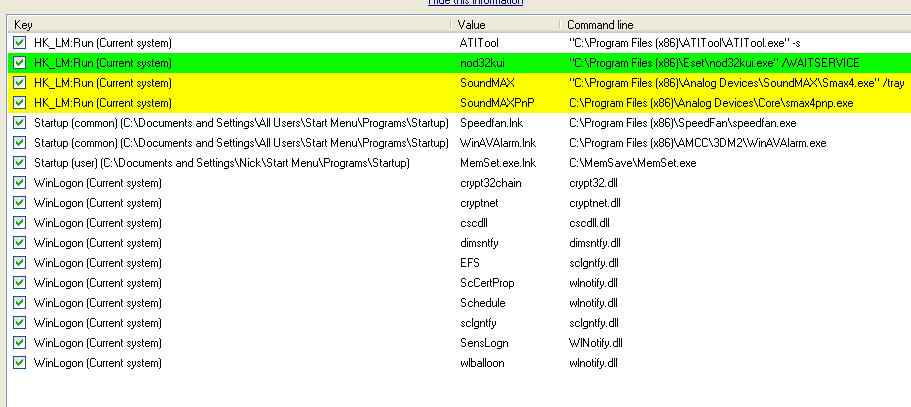The height and width of the screenshot is (407, 911).
Task: Toggle the cryptnet WinLogon checkbox
Action: tap(20, 203)
